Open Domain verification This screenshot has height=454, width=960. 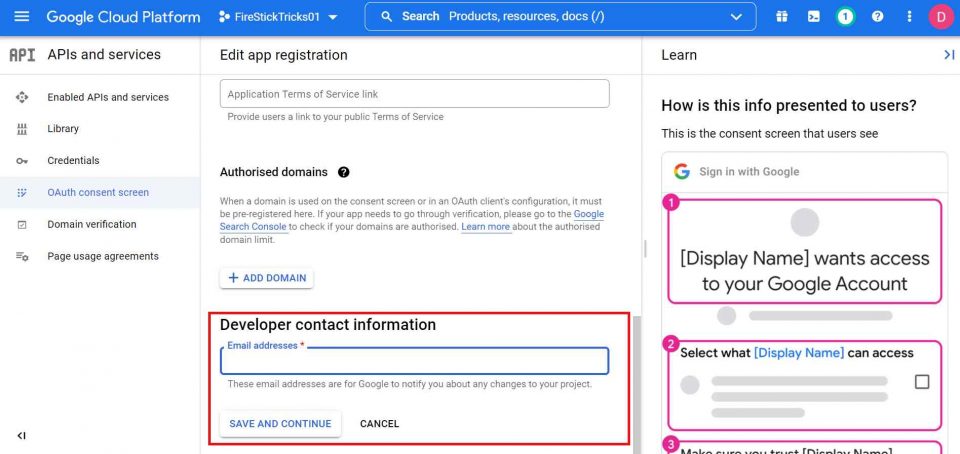[92, 224]
